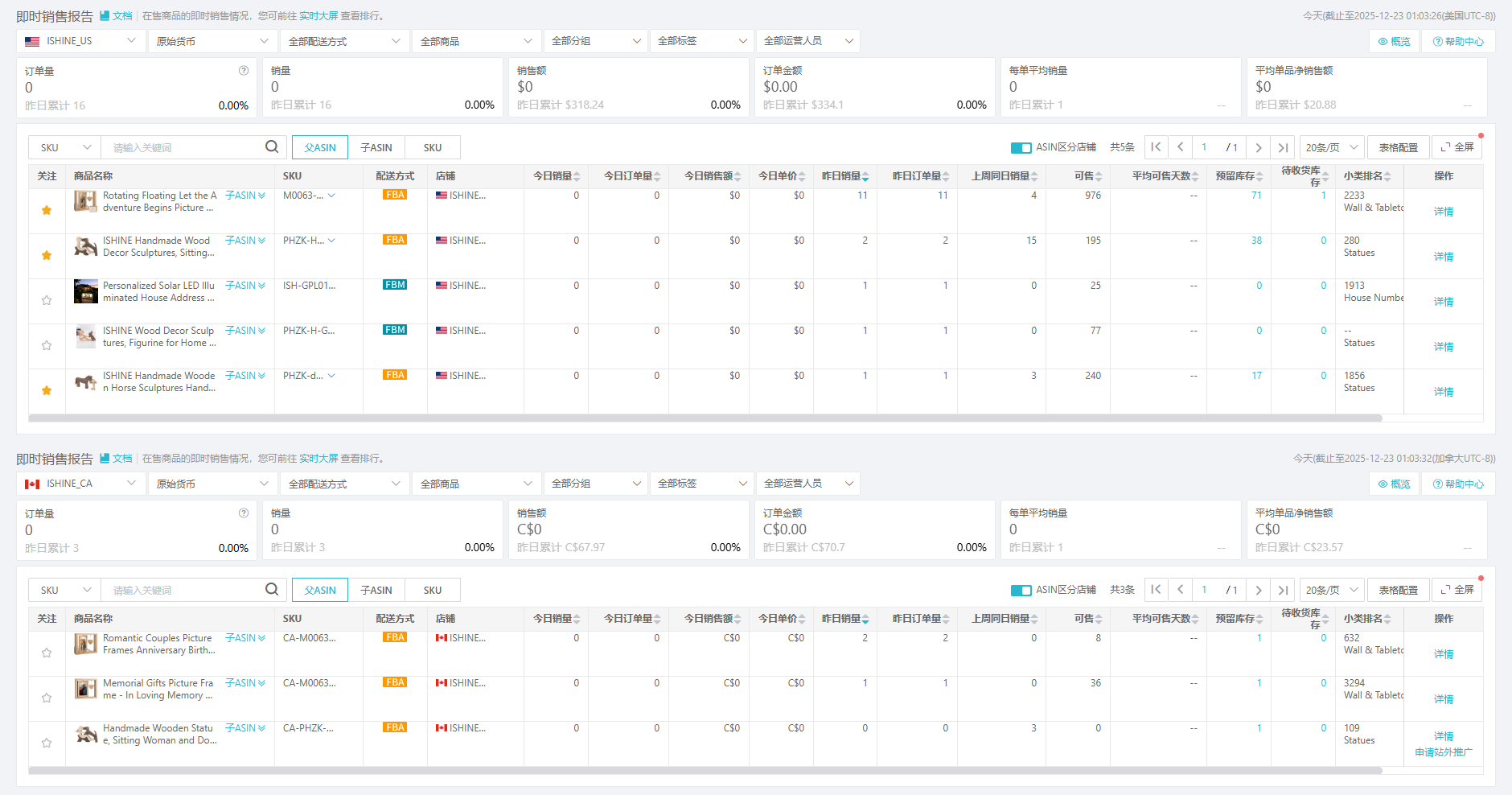Open Personalized Solar LED product thumbnail
Screen dimensions: 1512x795
tap(86, 291)
